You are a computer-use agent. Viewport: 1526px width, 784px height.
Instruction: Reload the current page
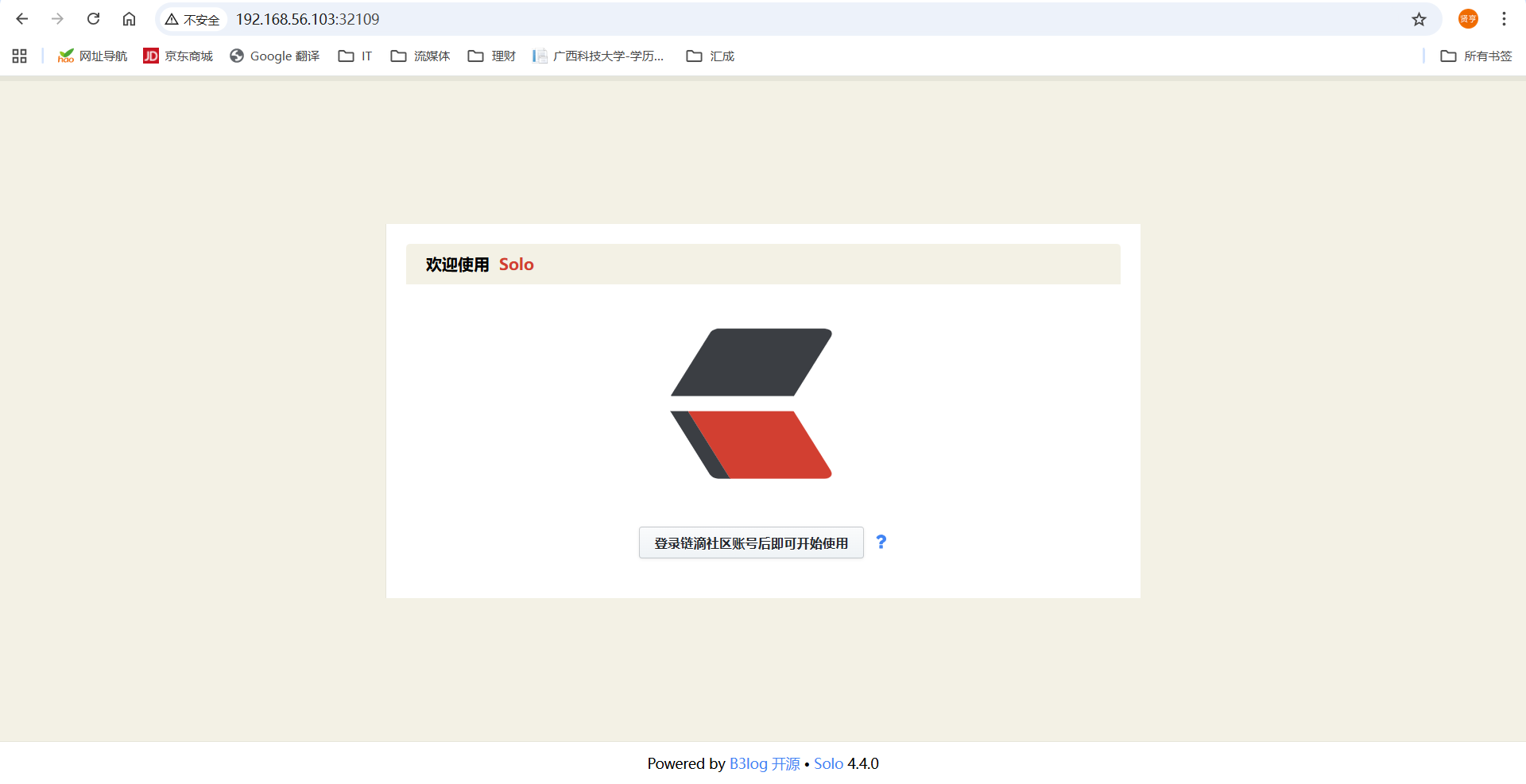point(93,19)
